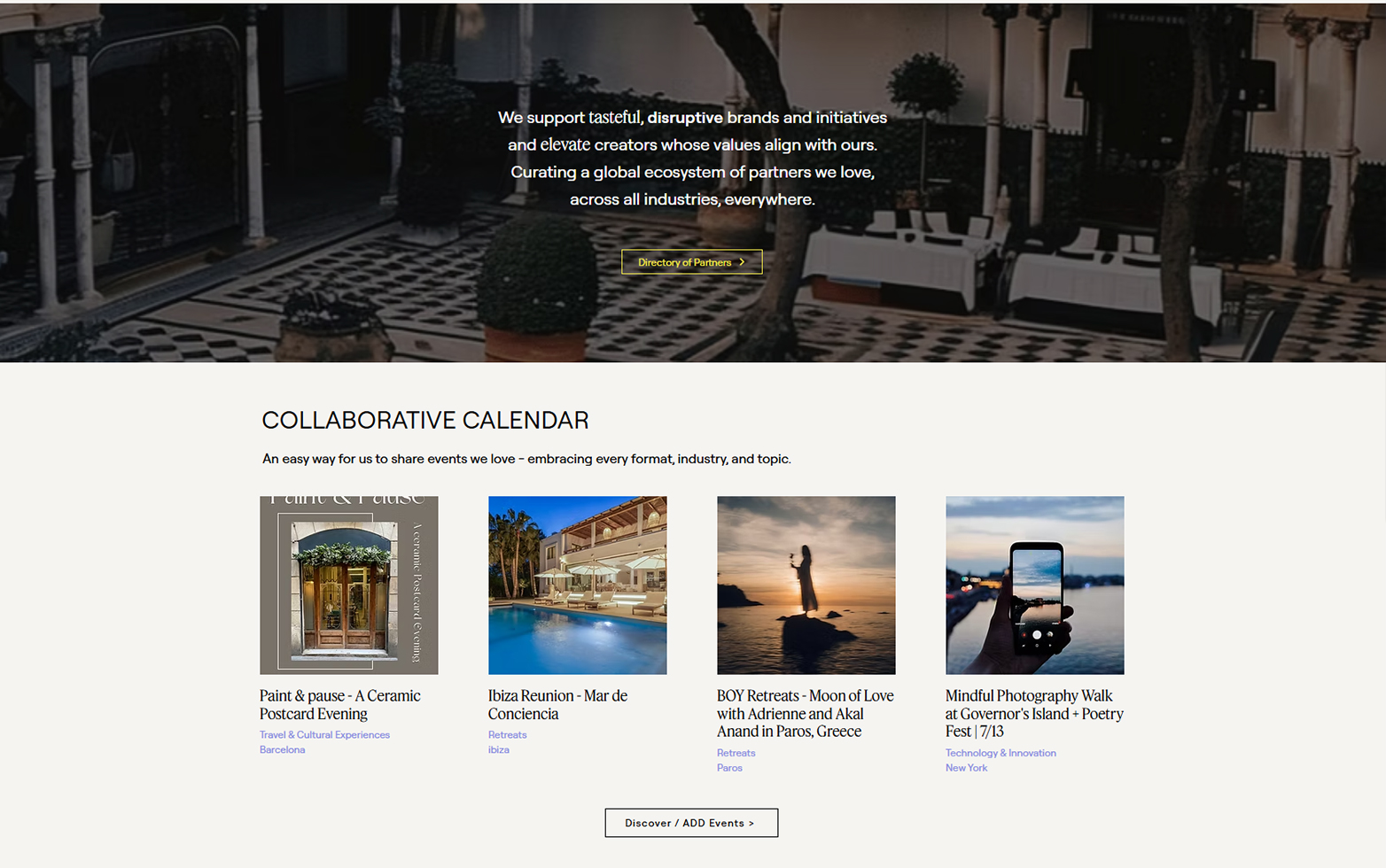Filter by Barcelona location tag
Image resolution: width=1386 pixels, height=868 pixels.
click(x=282, y=750)
